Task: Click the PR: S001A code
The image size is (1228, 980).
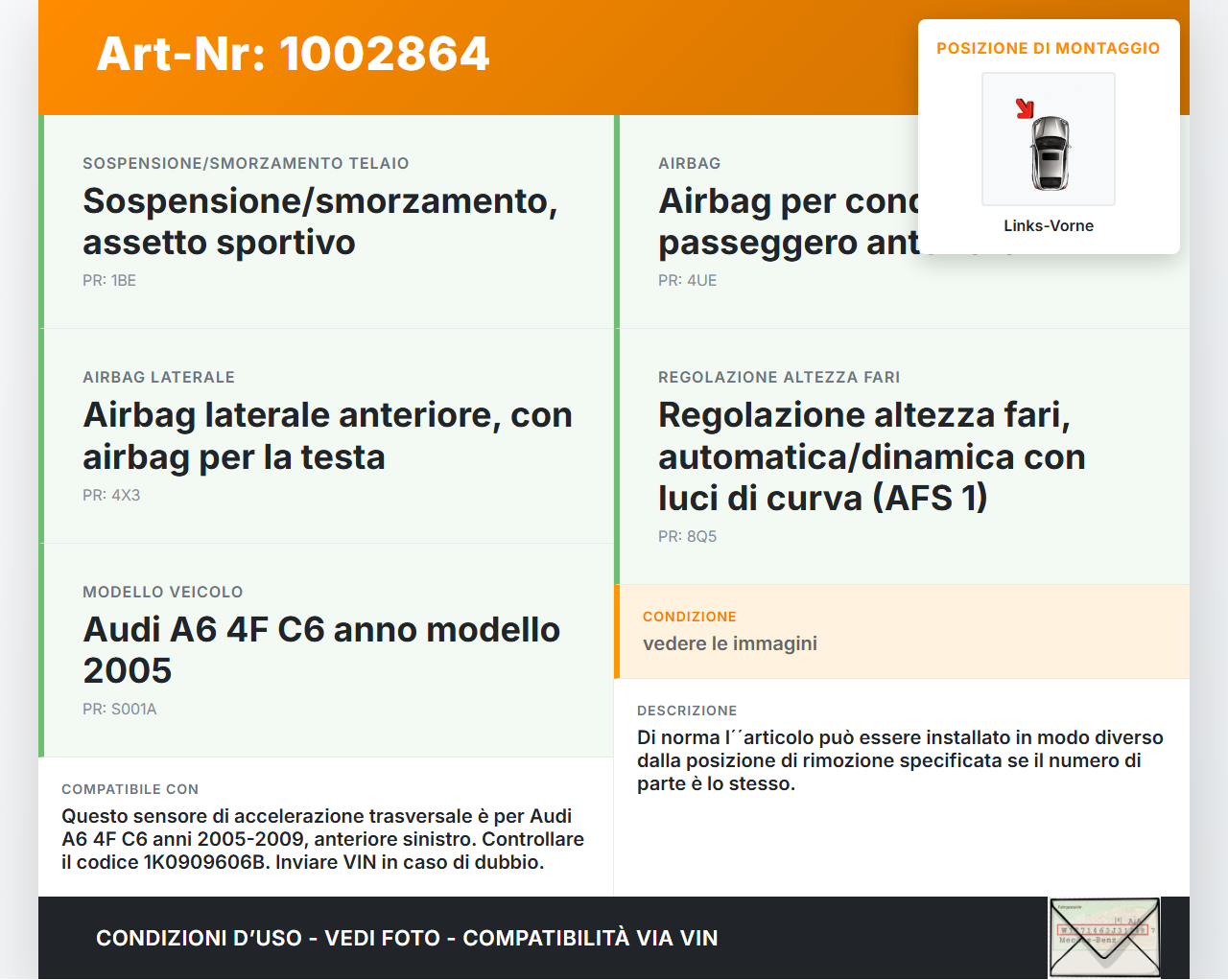Action: [x=119, y=709]
